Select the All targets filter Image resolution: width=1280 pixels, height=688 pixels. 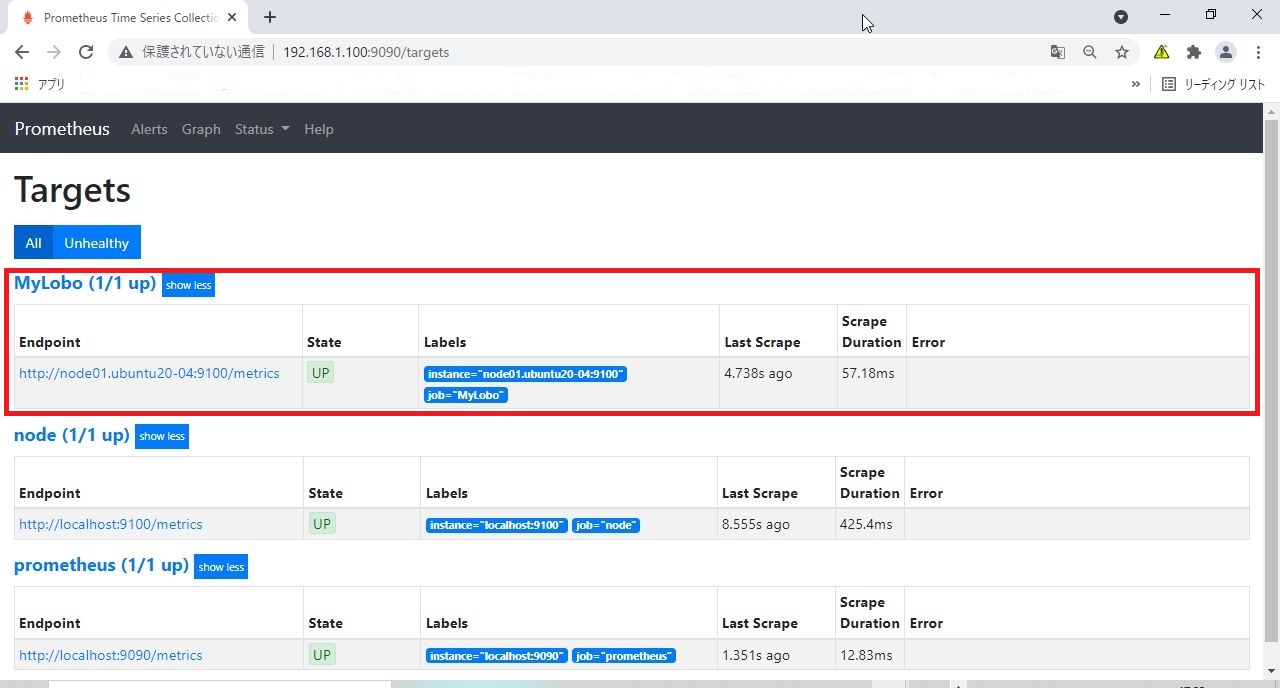coord(33,242)
